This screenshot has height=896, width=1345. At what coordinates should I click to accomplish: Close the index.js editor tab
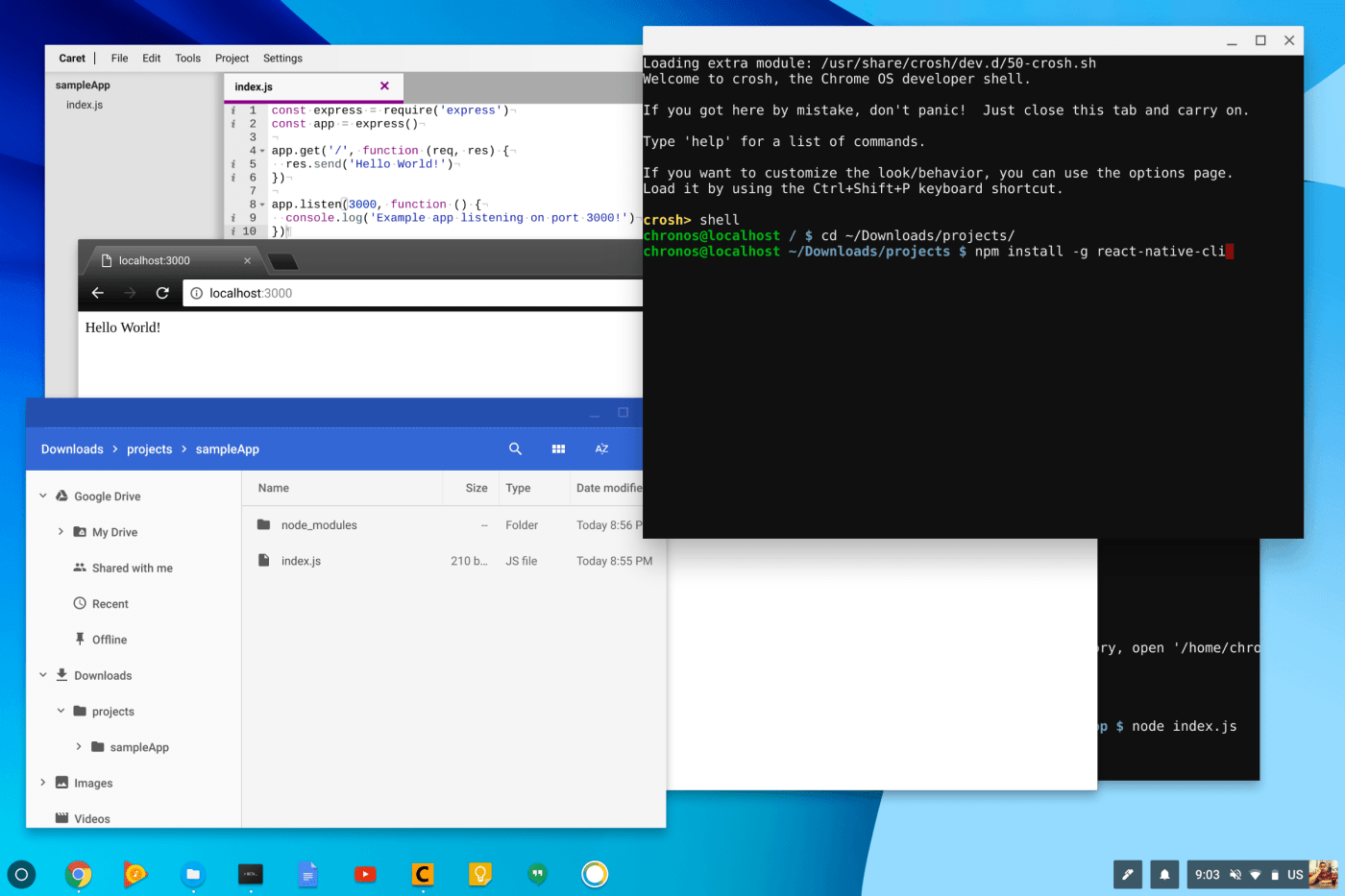[384, 86]
